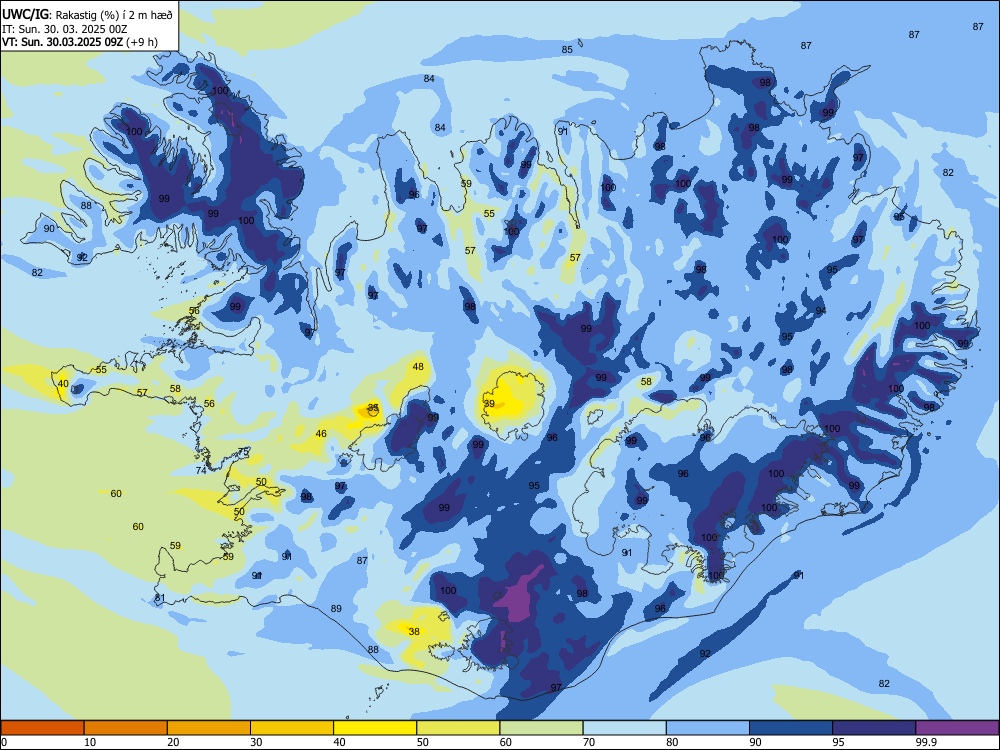
Task: Select the purple legend swatch above 99.9
Action: [957, 728]
